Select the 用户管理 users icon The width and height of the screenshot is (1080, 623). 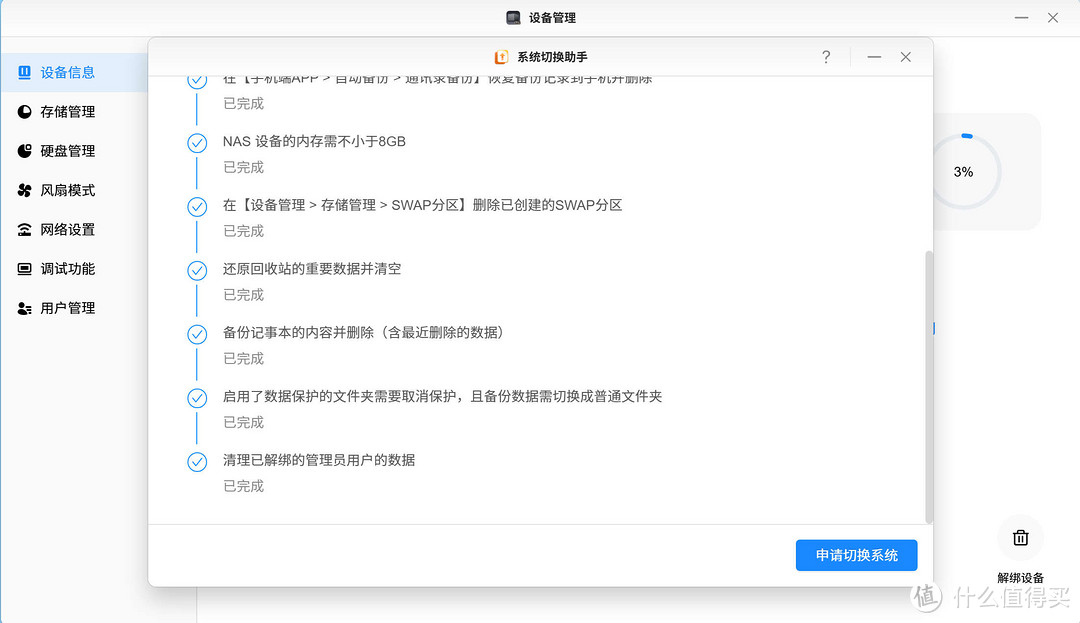(x=24, y=308)
